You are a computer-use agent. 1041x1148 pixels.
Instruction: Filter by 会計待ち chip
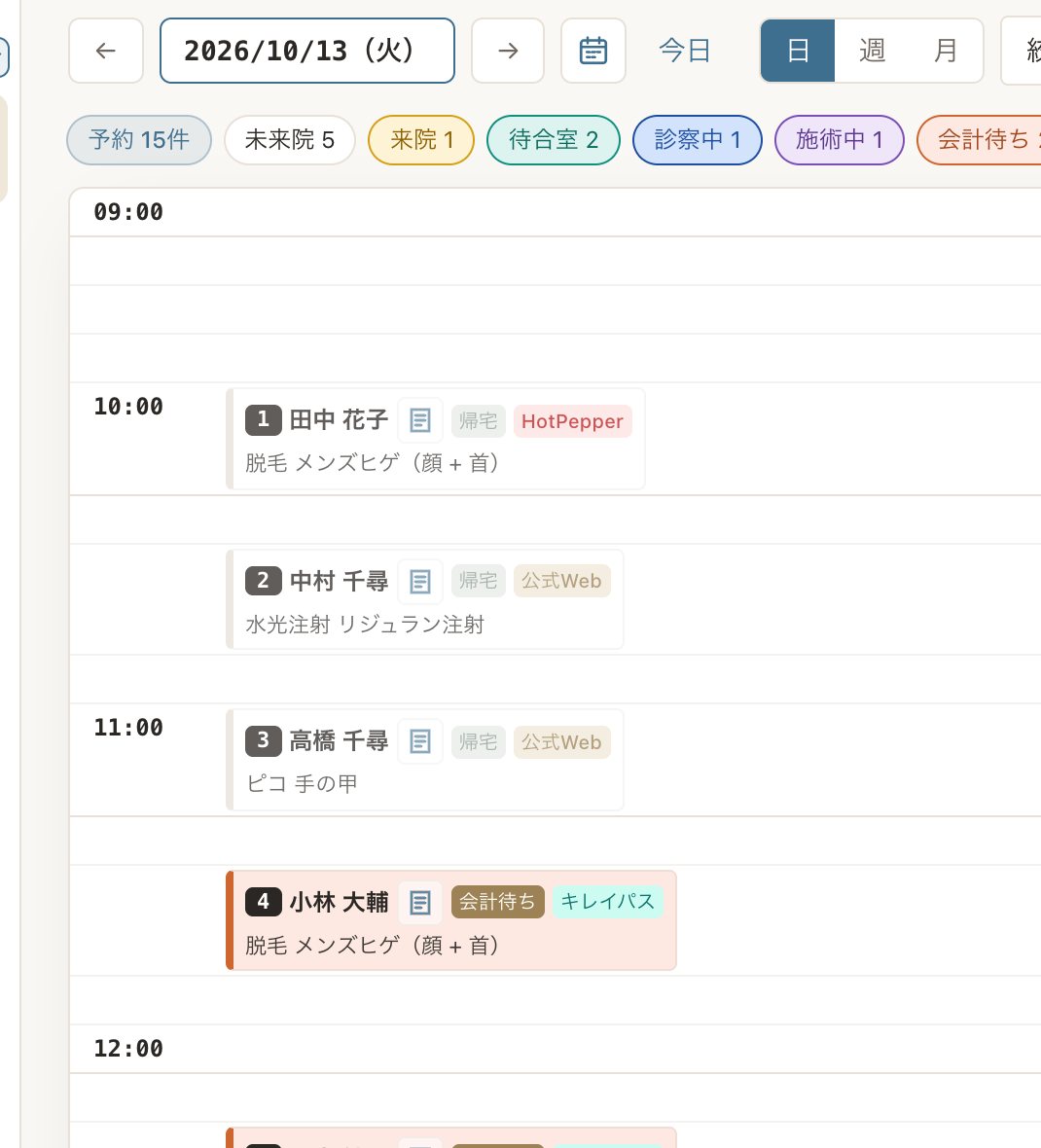click(x=981, y=140)
